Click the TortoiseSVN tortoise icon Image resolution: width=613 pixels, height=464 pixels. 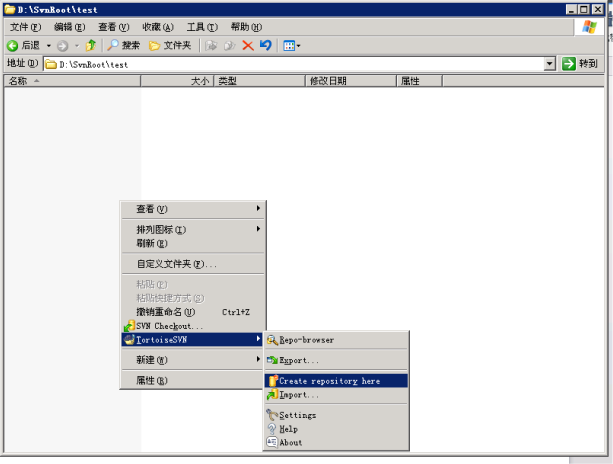point(129,339)
